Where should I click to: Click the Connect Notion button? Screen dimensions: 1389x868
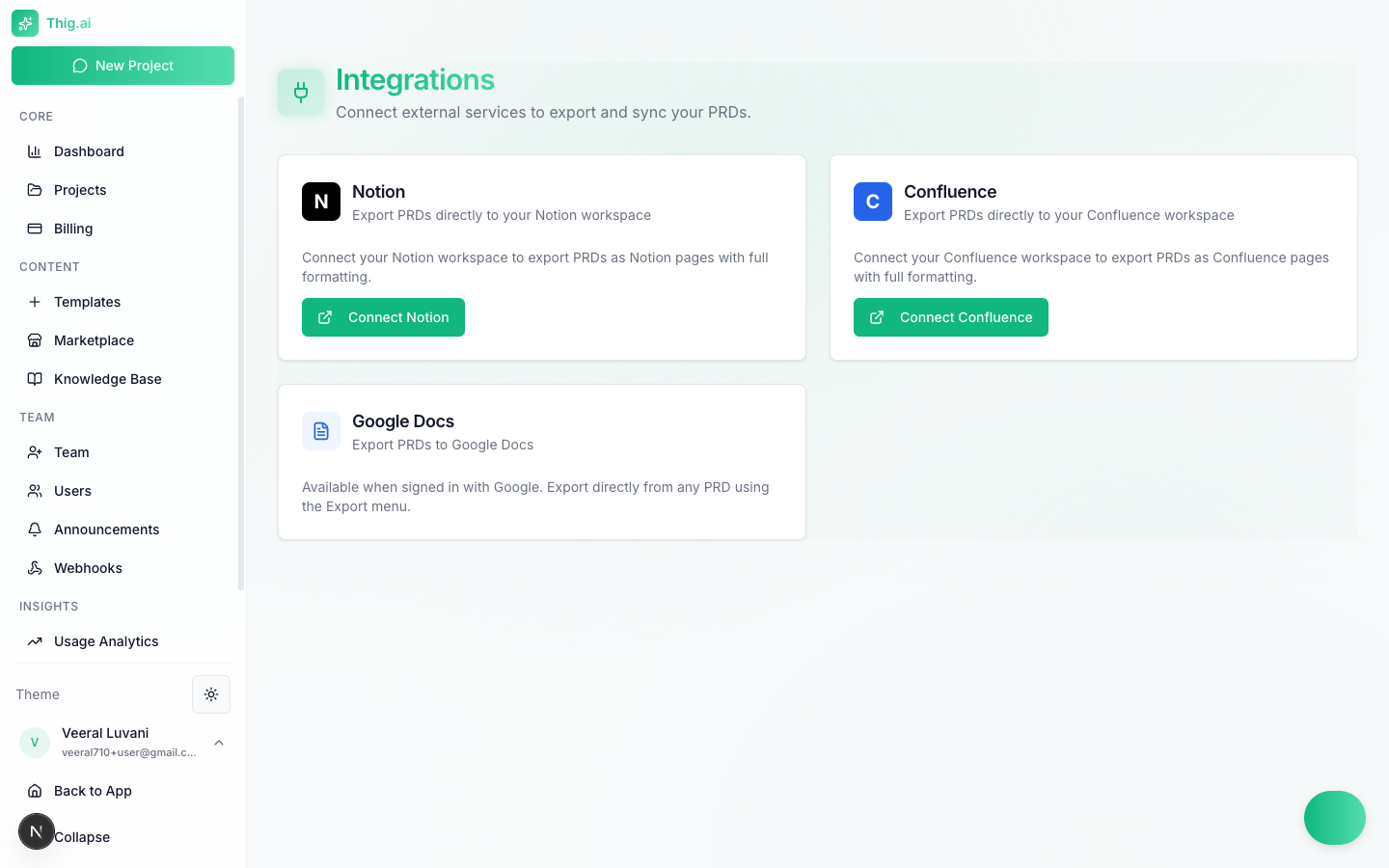tap(383, 316)
